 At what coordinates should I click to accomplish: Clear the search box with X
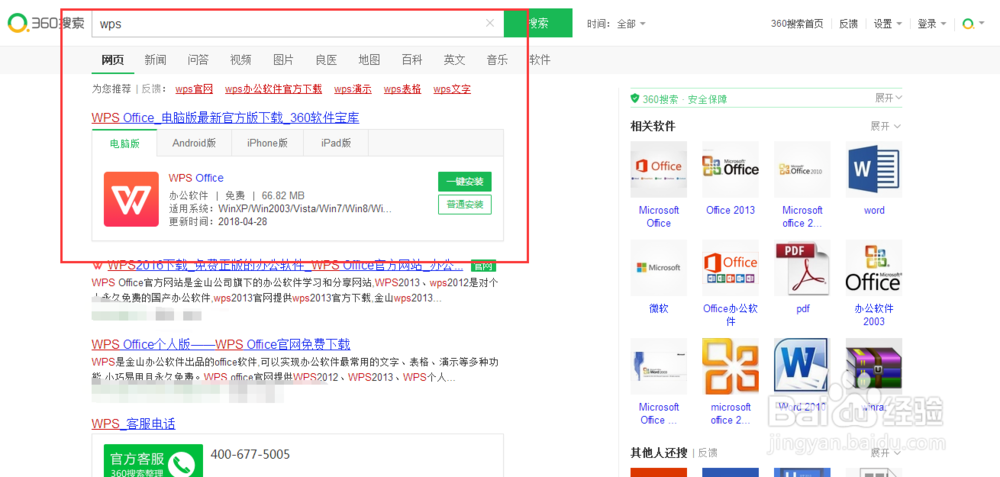[490, 24]
